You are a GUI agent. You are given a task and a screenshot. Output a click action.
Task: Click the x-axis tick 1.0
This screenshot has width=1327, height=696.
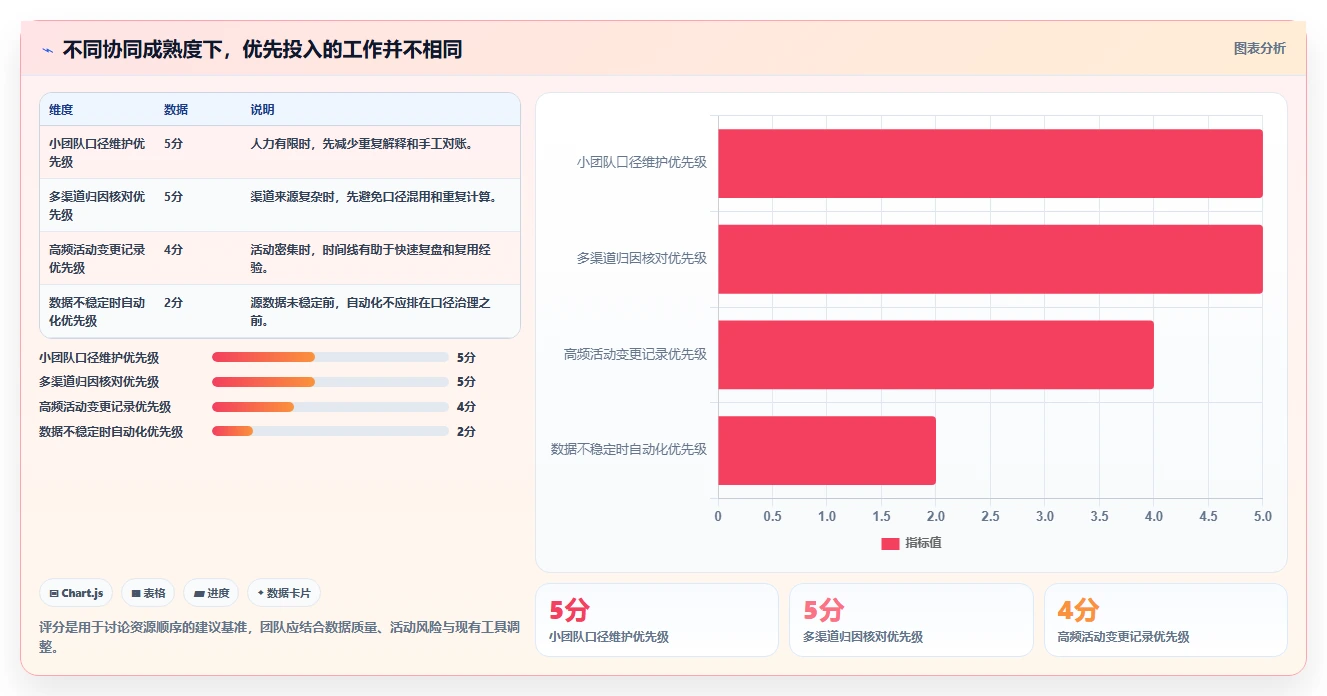coord(827,517)
